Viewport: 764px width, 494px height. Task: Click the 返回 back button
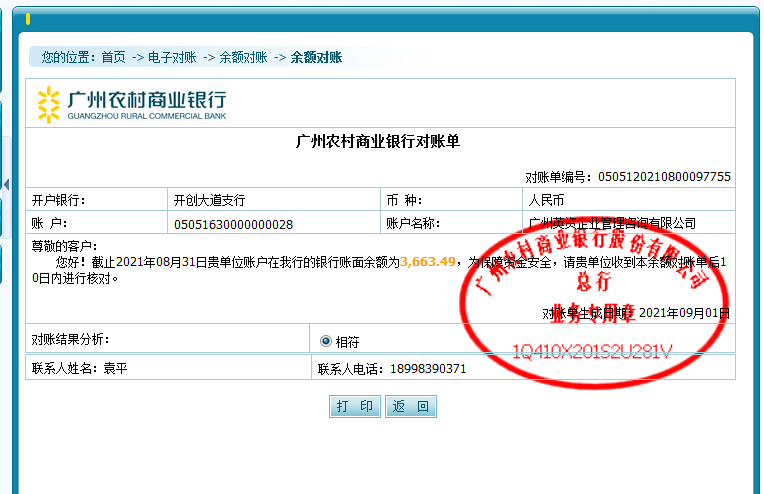coord(411,406)
